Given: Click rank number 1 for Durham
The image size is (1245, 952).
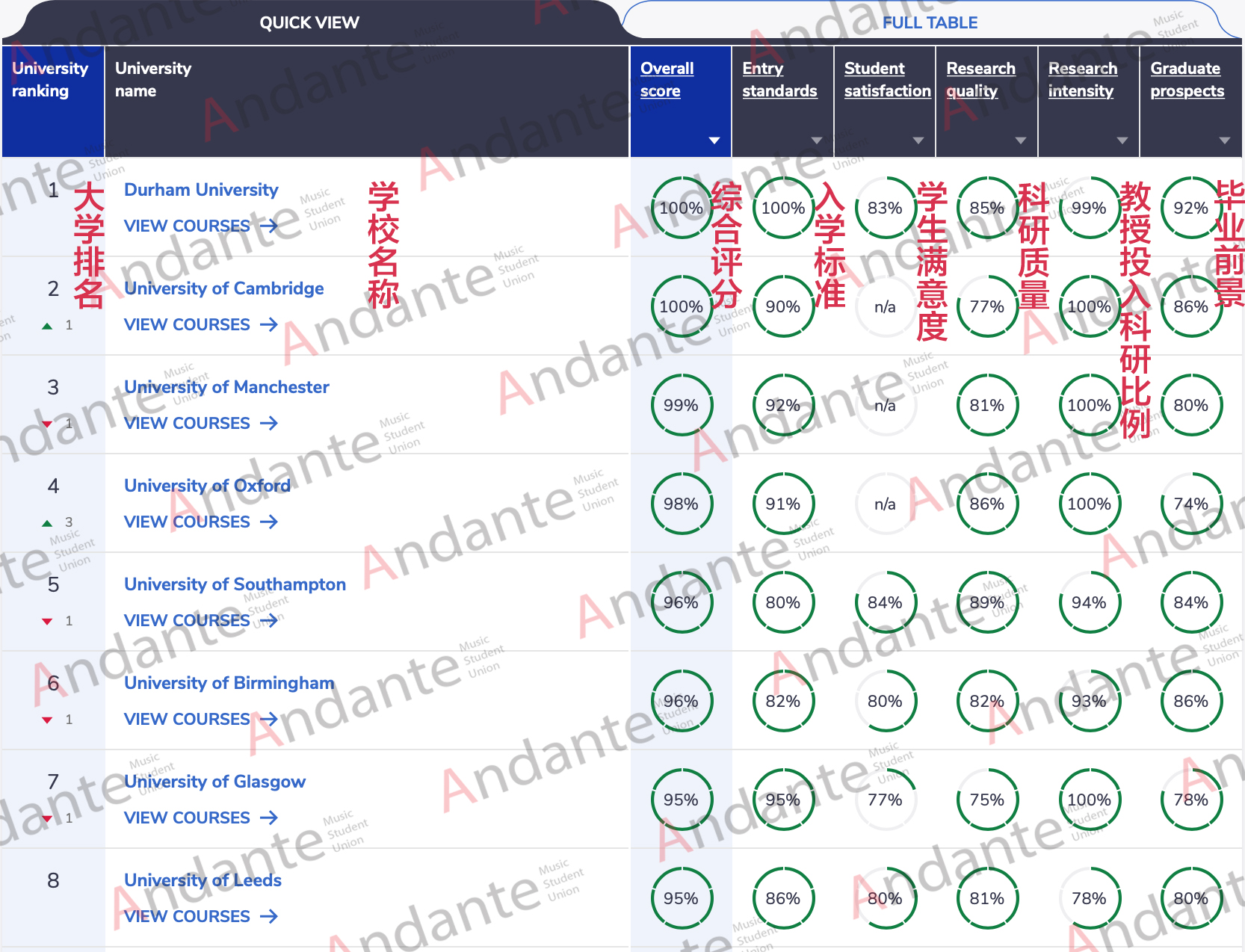Looking at the screenshot, I should [53, 190].
